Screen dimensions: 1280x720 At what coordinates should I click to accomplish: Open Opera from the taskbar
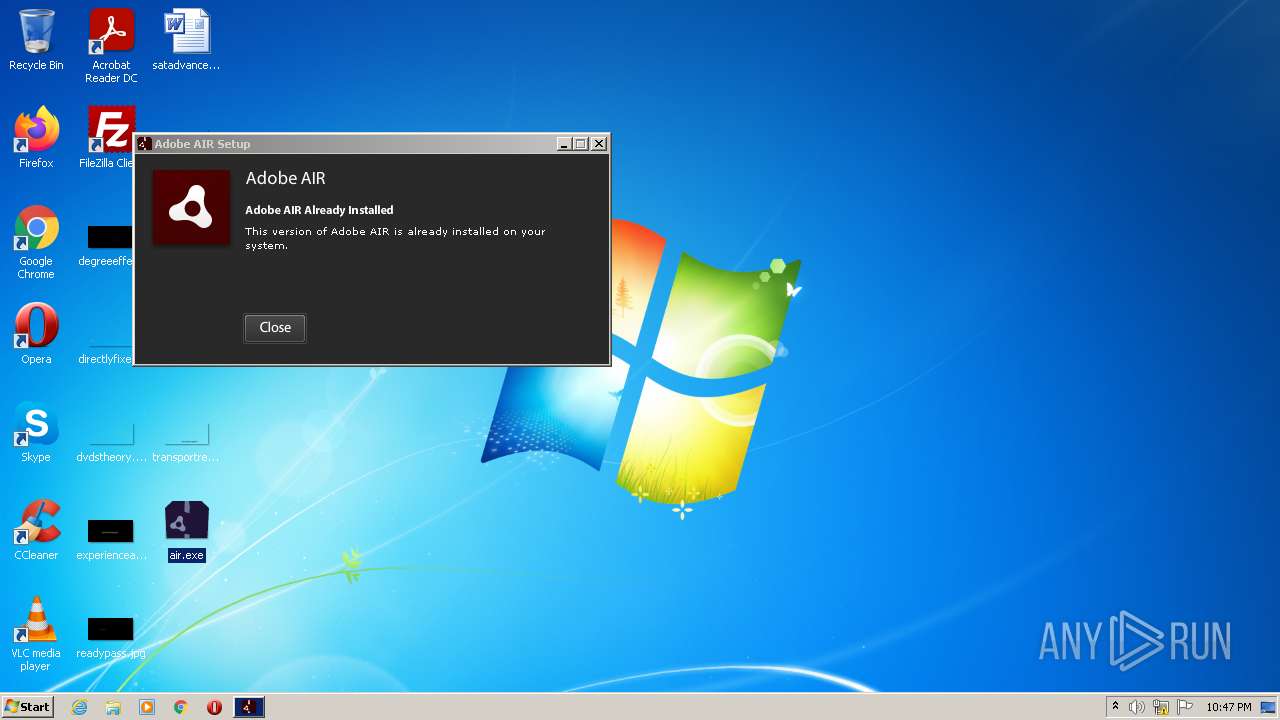[x=214, y=707]
